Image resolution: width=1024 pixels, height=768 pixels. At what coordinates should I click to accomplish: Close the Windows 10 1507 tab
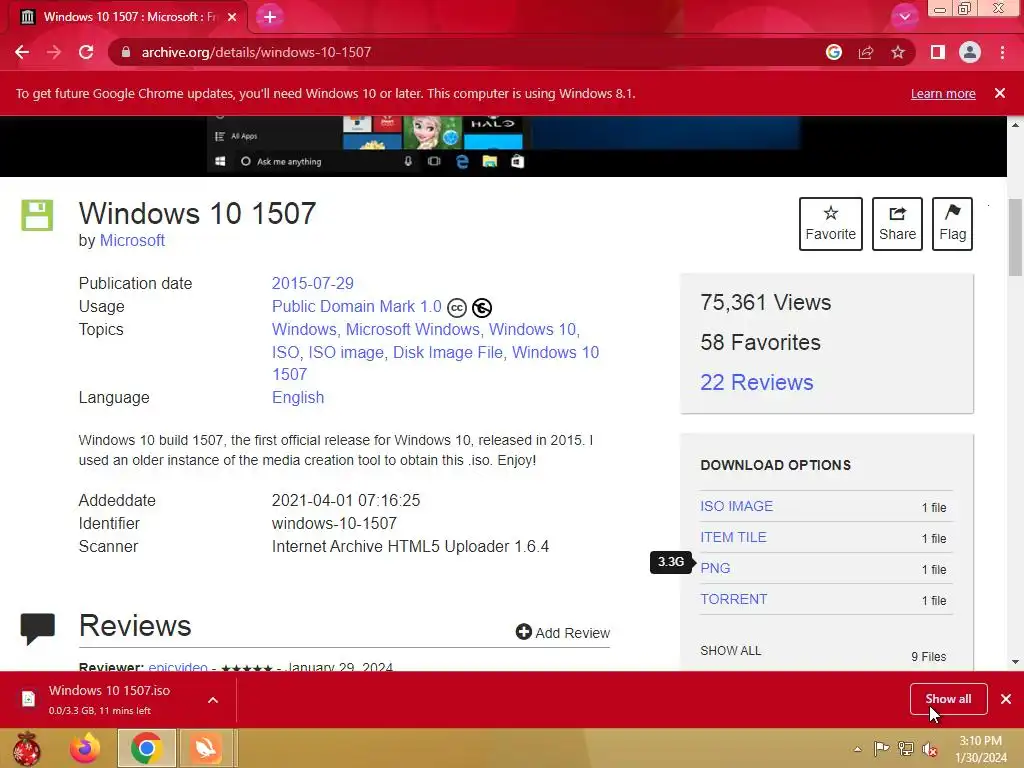(x=232, y=17)
